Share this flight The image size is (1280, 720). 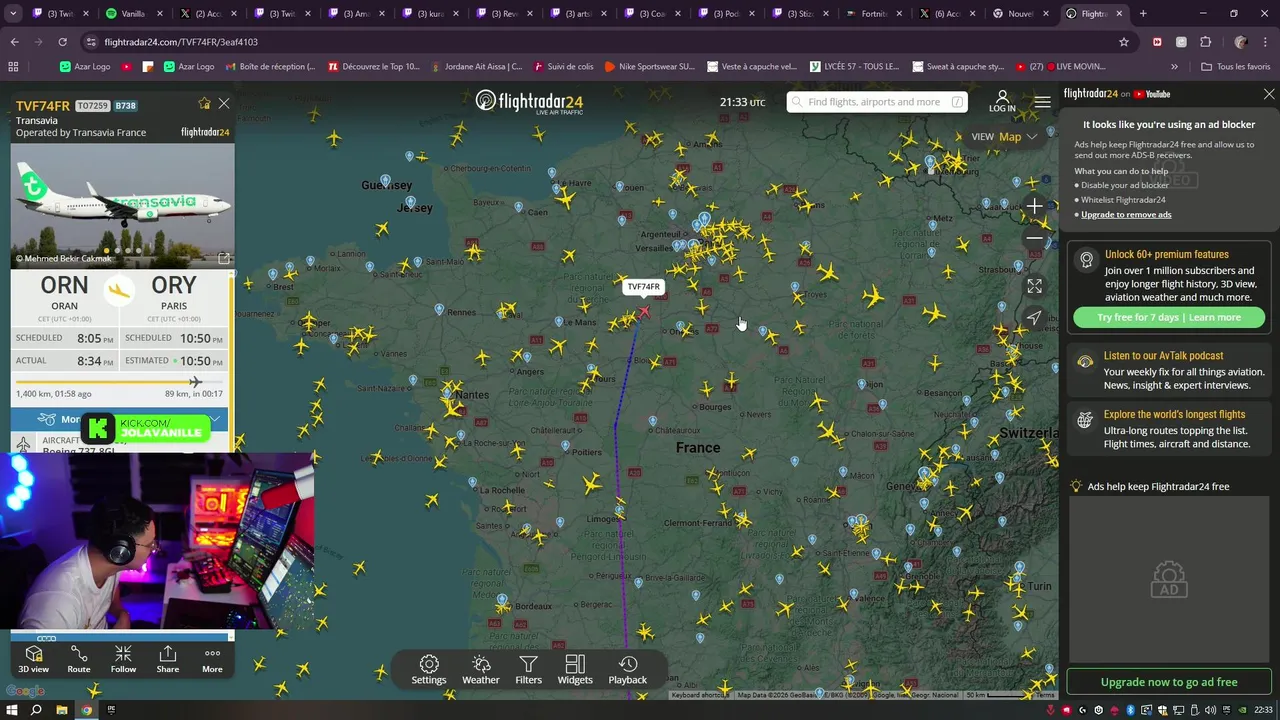pyautogui.click(x=168, y=659)
